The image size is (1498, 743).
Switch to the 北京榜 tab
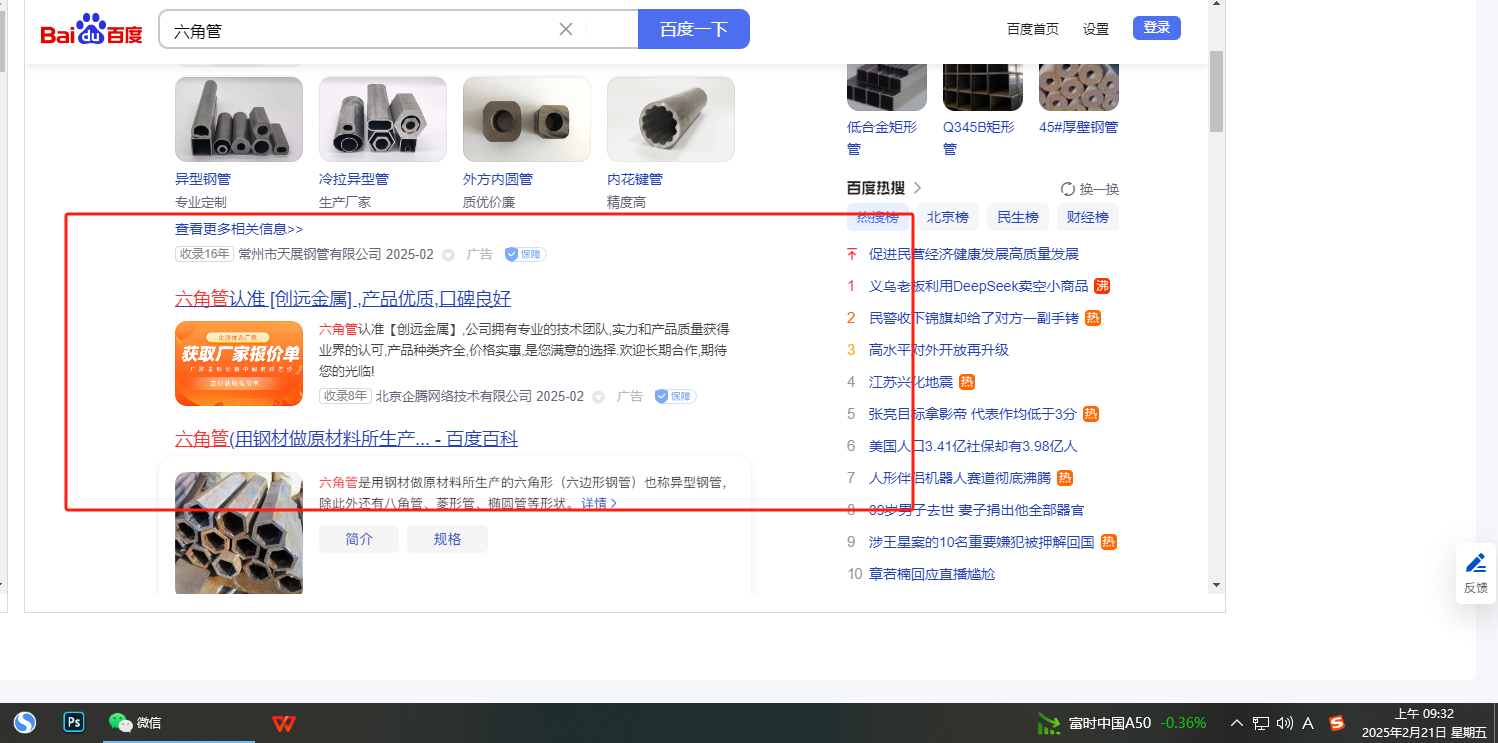[x=947, y=217]
